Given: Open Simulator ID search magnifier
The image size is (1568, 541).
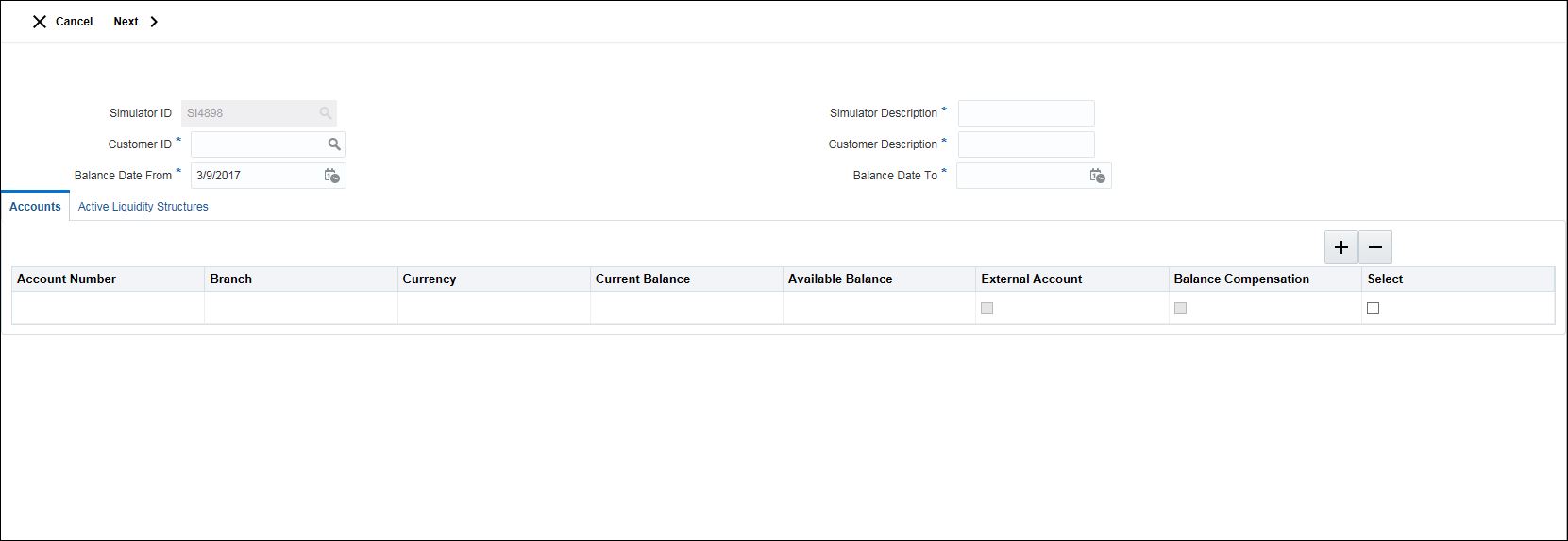Looking at the screenshot, I should 326,113.
